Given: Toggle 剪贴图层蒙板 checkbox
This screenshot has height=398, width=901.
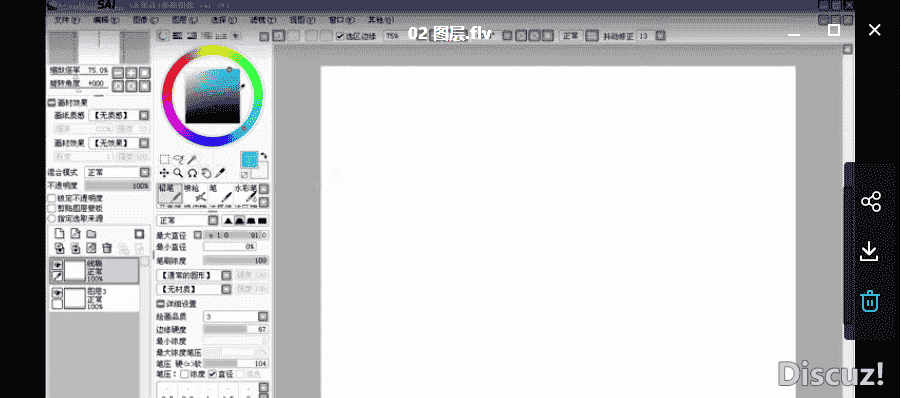Looking at the screenshot, I should pyautogui.click(x=52, y=208).
